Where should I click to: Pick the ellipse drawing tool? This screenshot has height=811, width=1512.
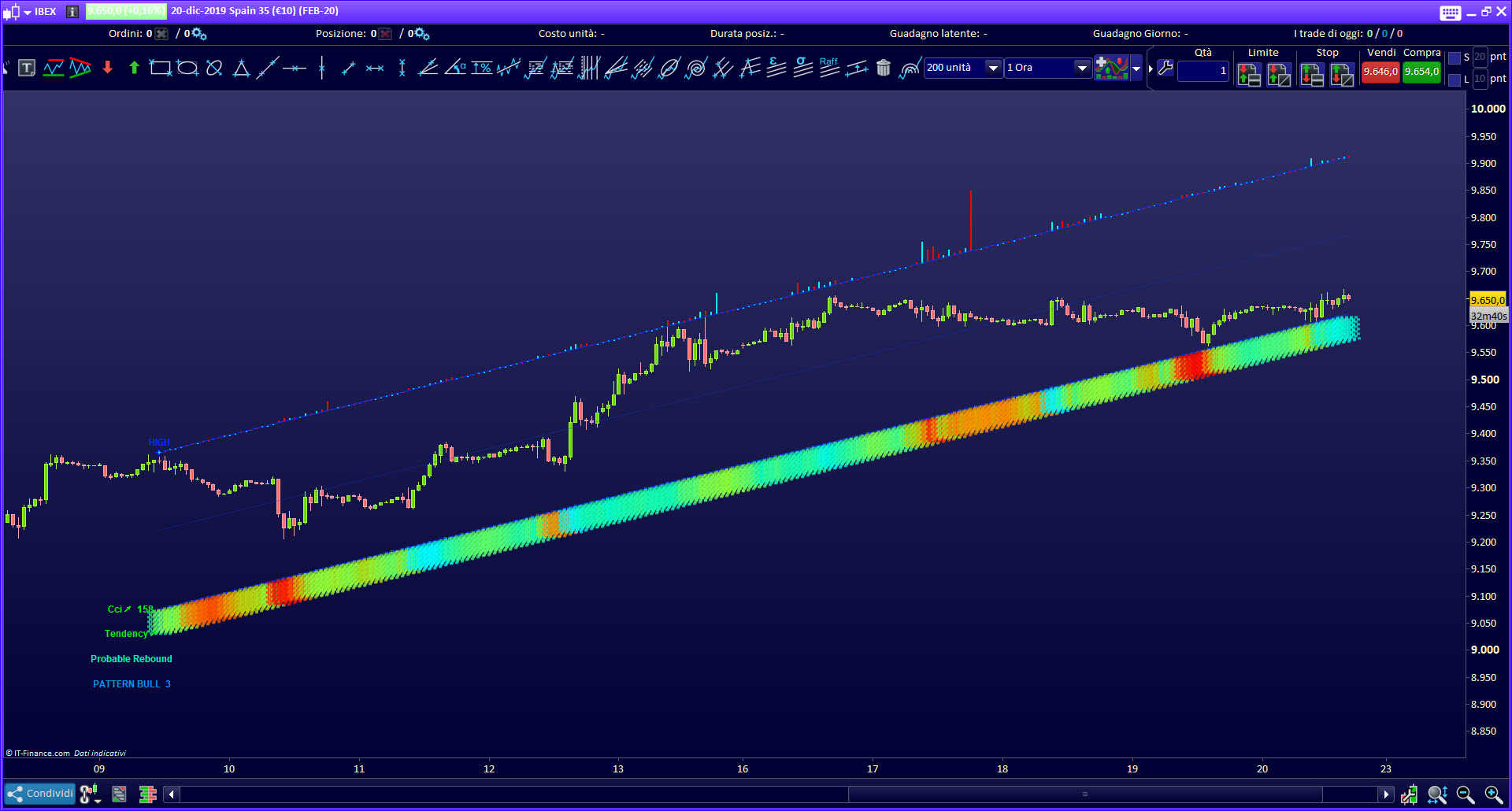pos(187,69)
